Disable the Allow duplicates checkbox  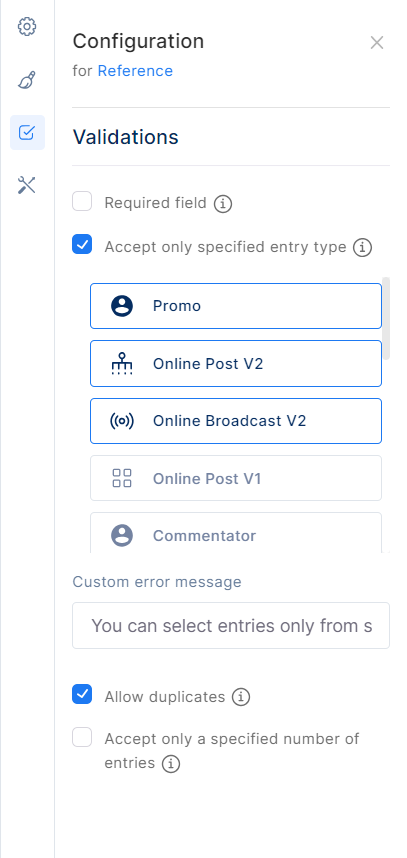pyautogui.click(x=82, y=694)
